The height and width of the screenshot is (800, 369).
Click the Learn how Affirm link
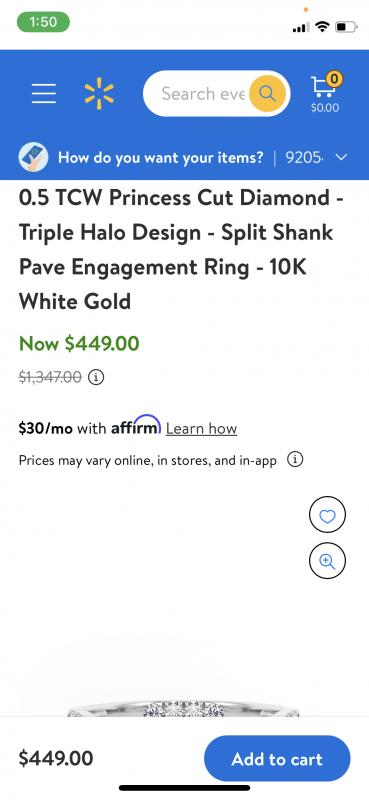(202, 429)
